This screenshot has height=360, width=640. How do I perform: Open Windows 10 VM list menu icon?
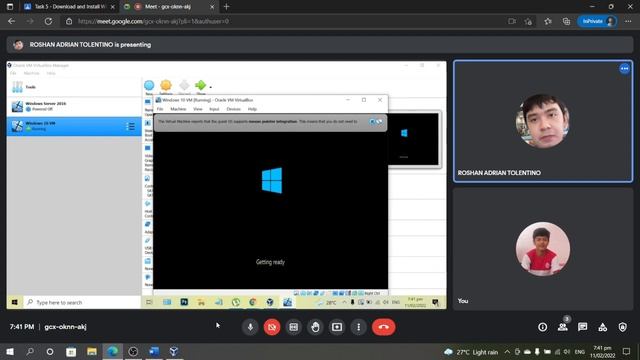[x=131, y=127]
